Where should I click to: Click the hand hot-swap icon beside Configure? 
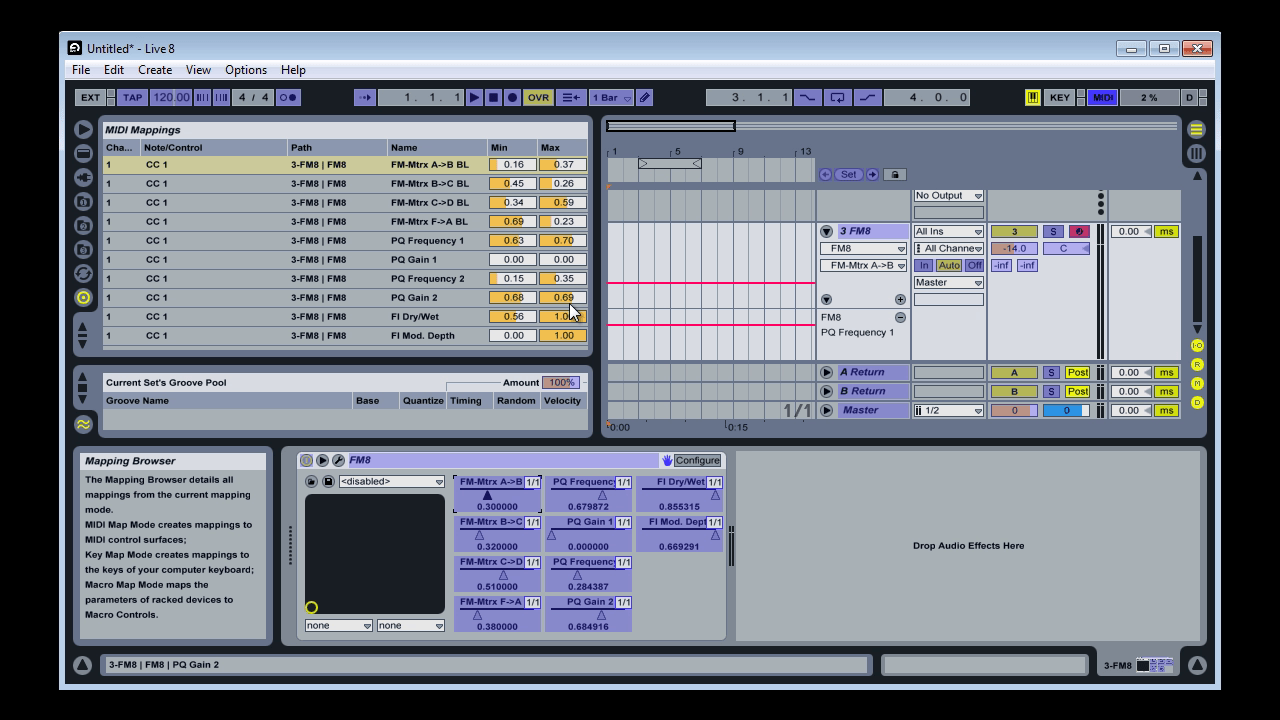click(x=666, y=460)
